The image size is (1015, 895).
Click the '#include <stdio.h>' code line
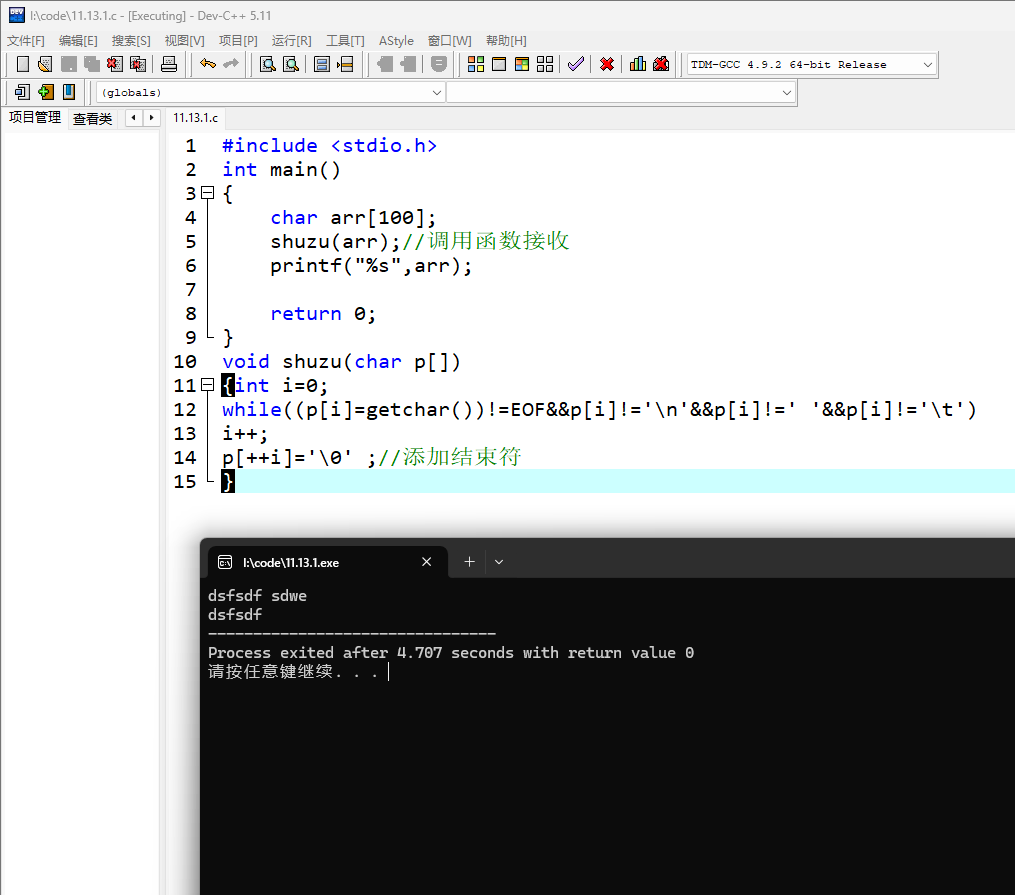[x=329, y=146]
